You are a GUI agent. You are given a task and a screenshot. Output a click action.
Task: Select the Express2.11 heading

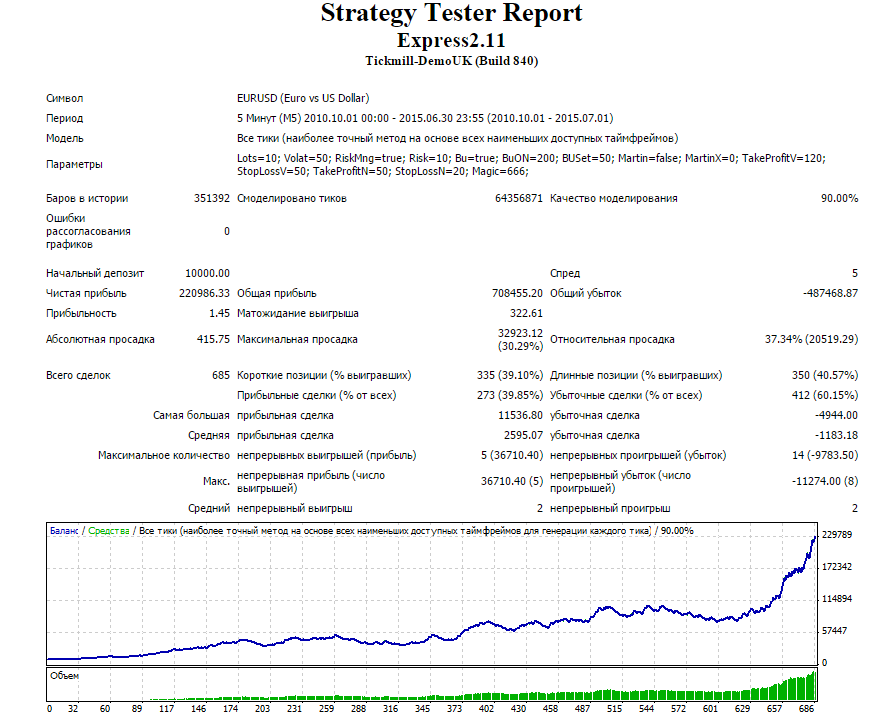451,41
